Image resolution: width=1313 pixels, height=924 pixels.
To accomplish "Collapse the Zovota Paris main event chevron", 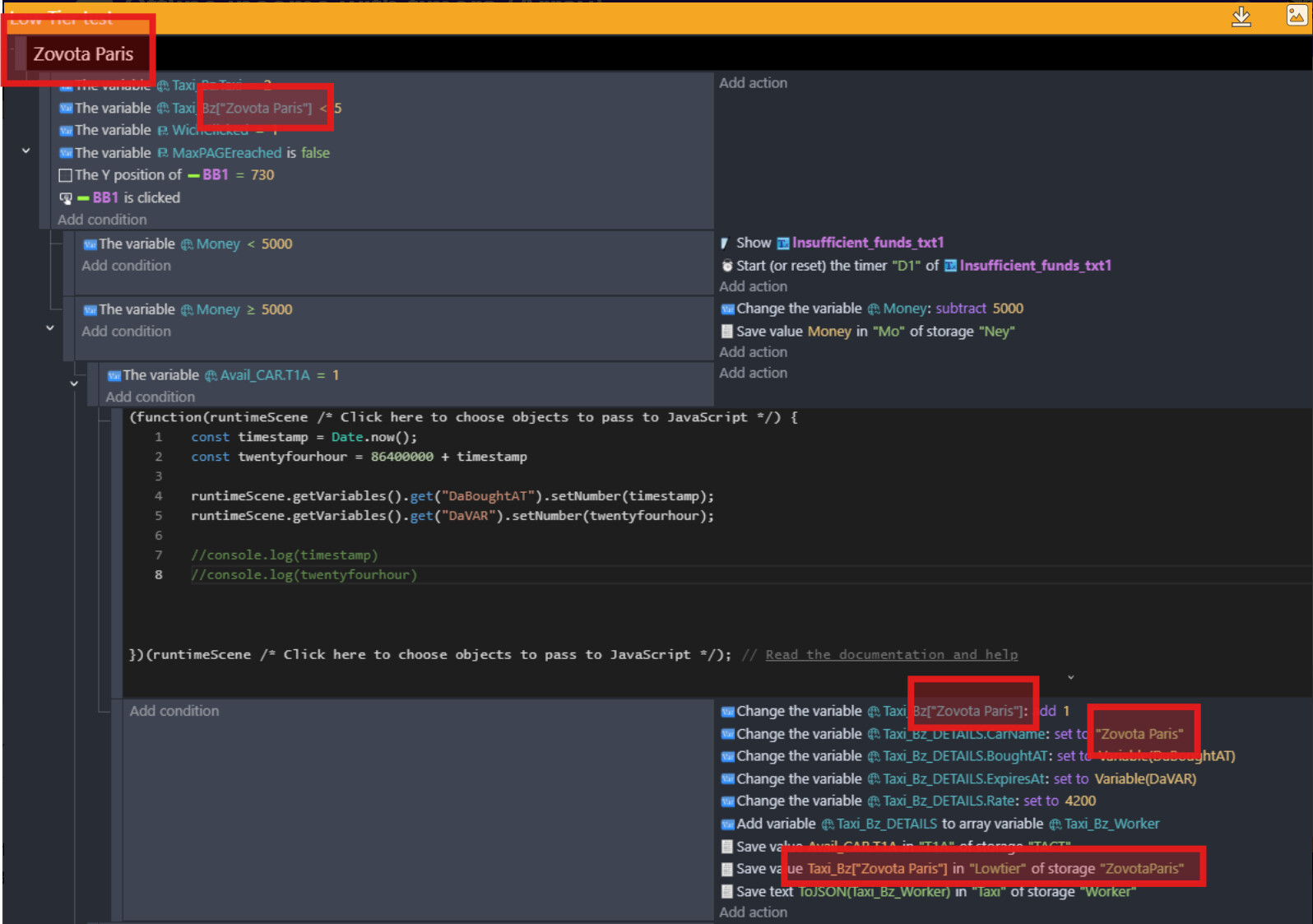I will point(26,151).
